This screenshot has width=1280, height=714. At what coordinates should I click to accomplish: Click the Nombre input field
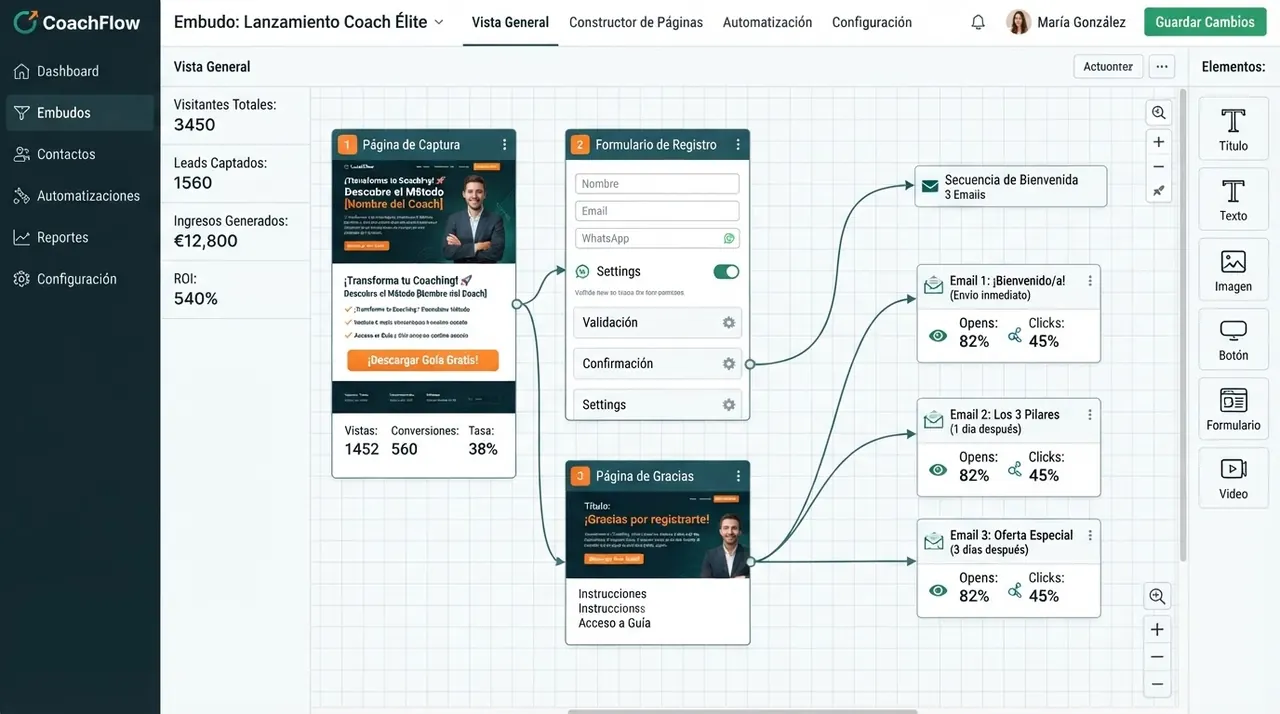(657, 184)
